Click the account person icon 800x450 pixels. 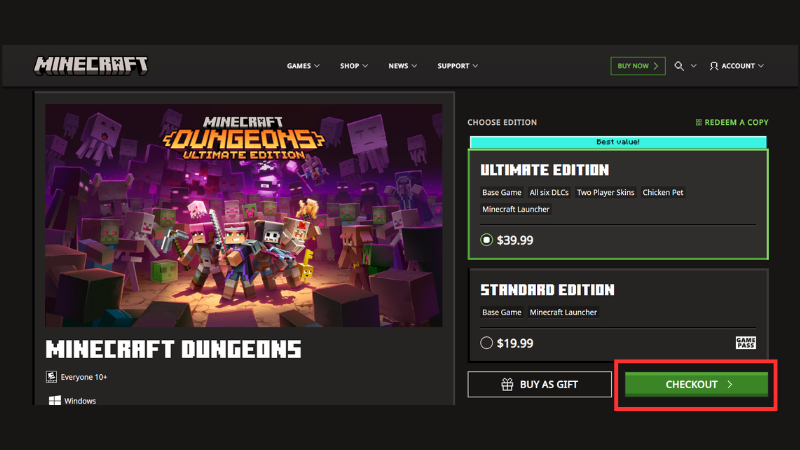[714, 66]
